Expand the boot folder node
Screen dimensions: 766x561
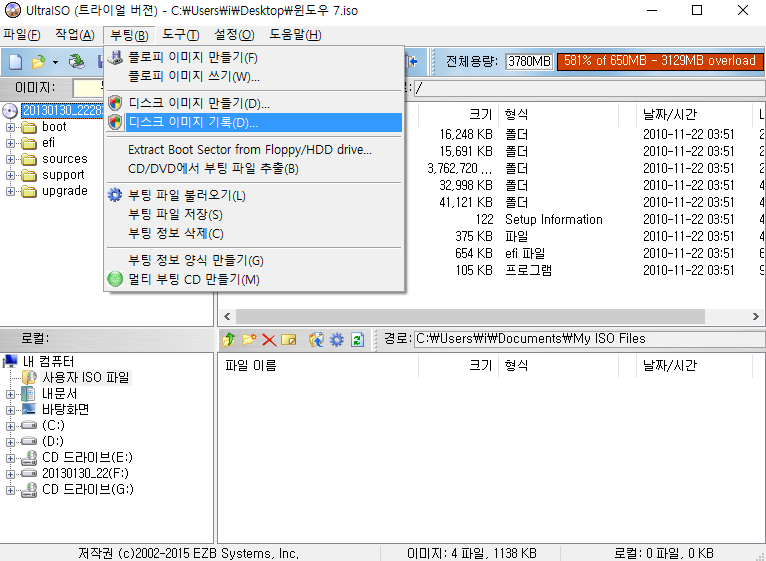pyautogui.click(x=10, y=128)
